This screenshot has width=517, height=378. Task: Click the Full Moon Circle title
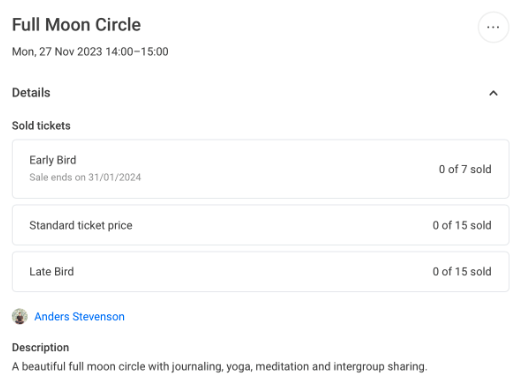coord(76,25)
